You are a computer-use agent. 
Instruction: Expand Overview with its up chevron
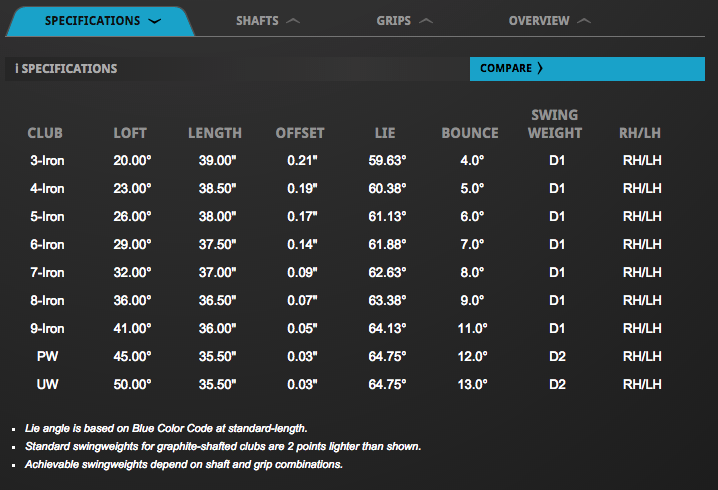(x=584, y=21)
